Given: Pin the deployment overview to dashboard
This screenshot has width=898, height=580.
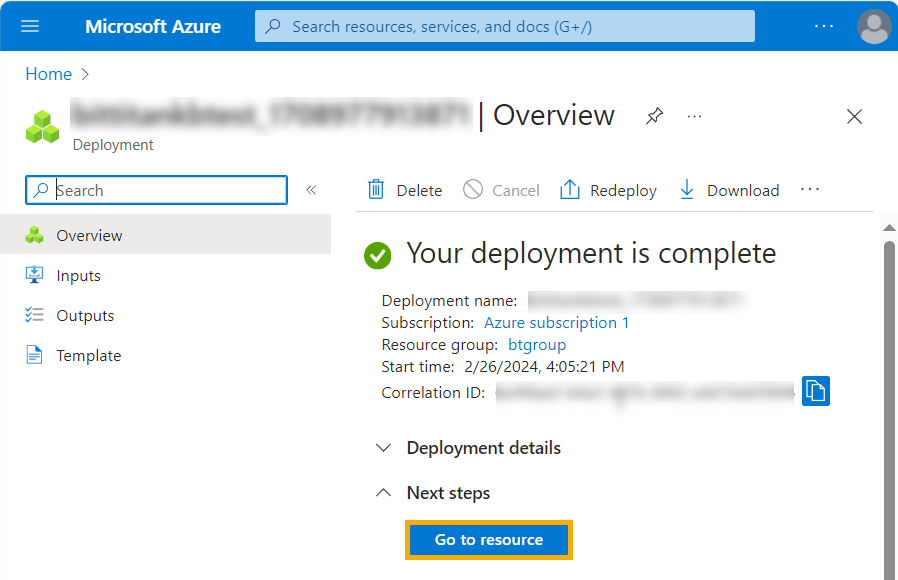Looking at the screenshot, I should (654, 116).
